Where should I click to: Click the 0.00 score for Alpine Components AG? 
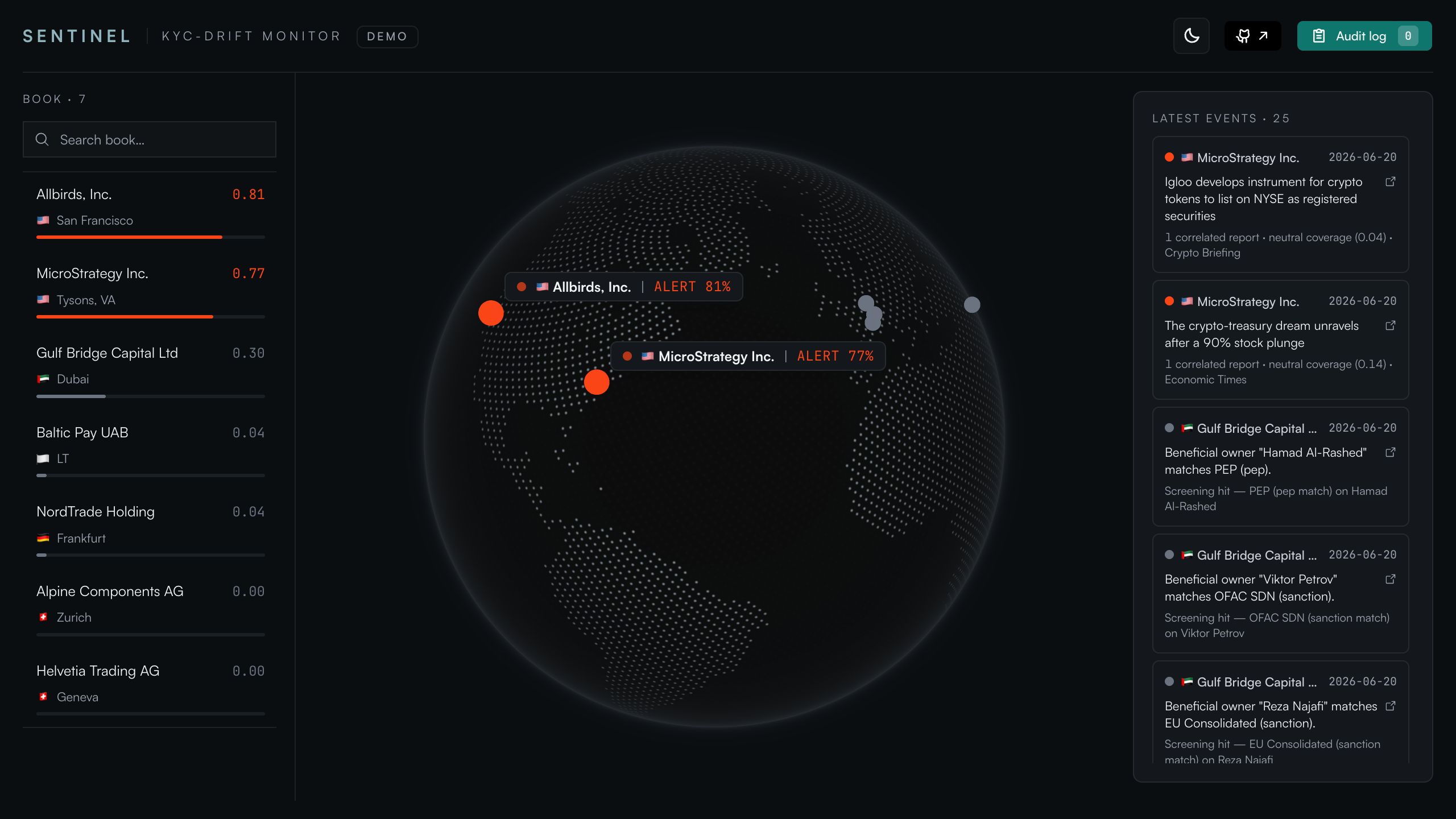pos(249,591)
